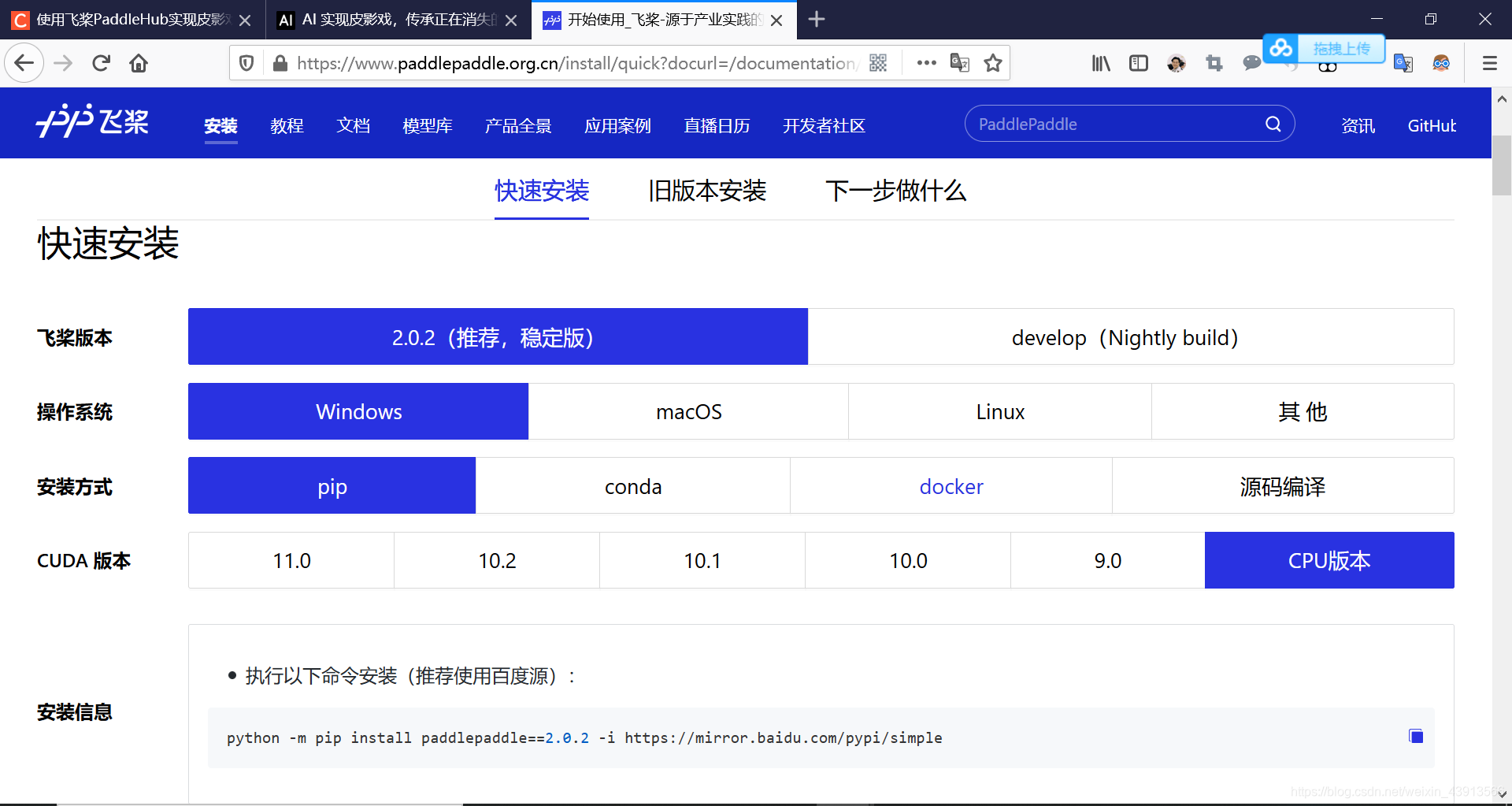Open the Google Translate extension icon
1512x806 pixels.
point(1404,63)
